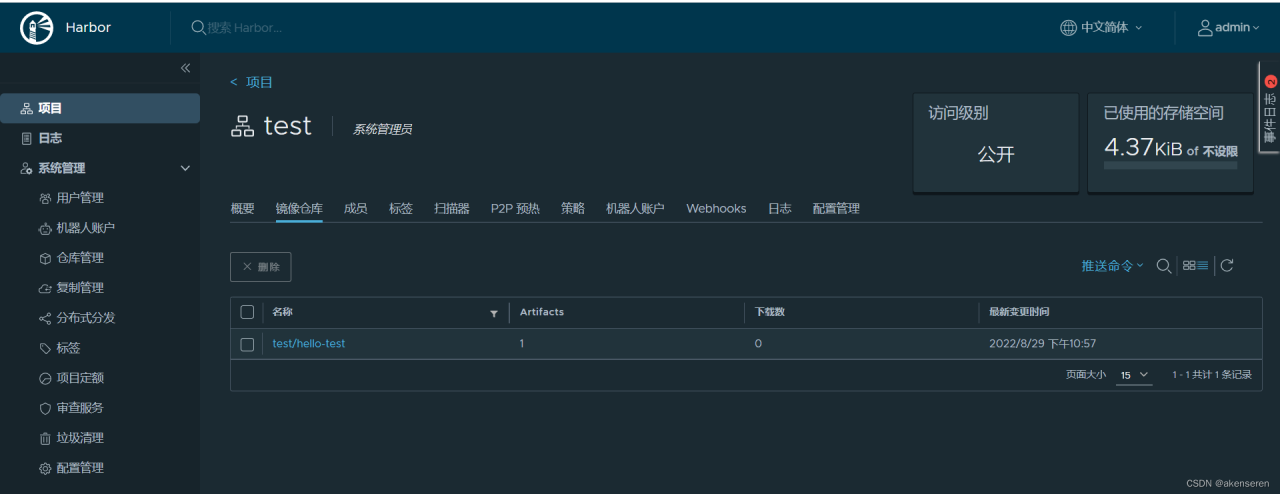Check the test/hello-test row checkbox

point(247,344)
